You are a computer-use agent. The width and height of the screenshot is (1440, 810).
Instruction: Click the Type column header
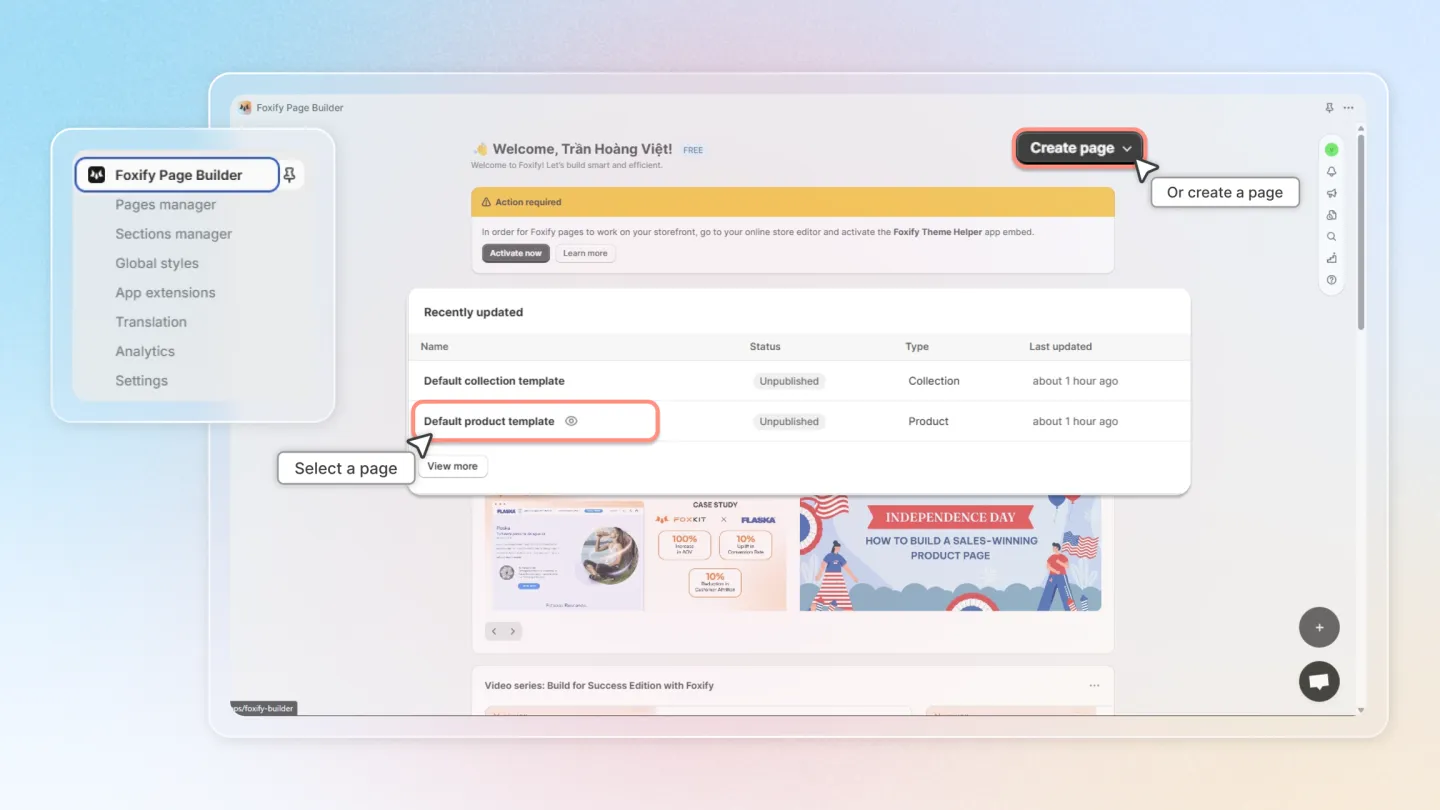click(x=917, y=347)
